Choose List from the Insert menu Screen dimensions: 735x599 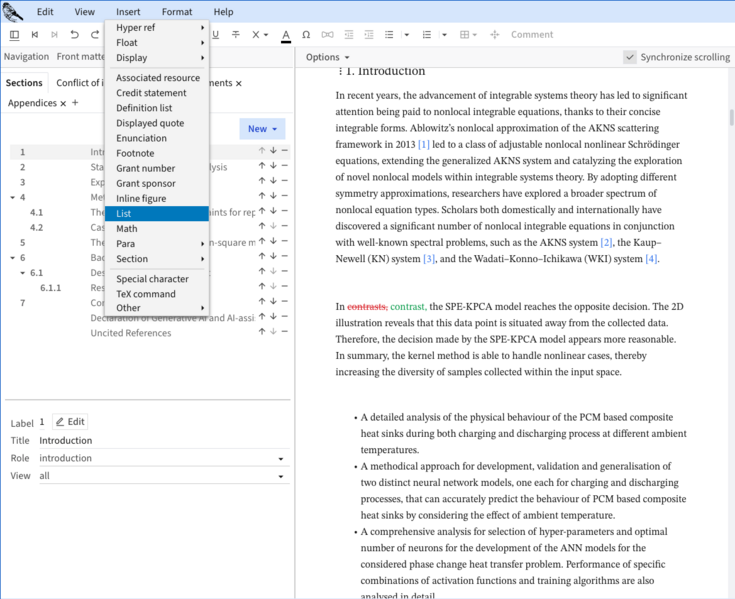(x=157, y=214)
